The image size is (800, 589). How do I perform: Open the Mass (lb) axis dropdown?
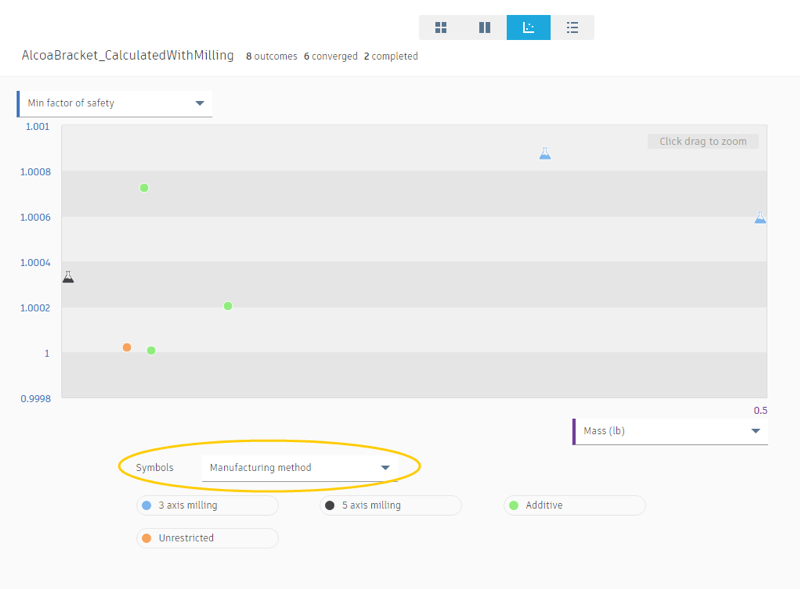point(670,431)
